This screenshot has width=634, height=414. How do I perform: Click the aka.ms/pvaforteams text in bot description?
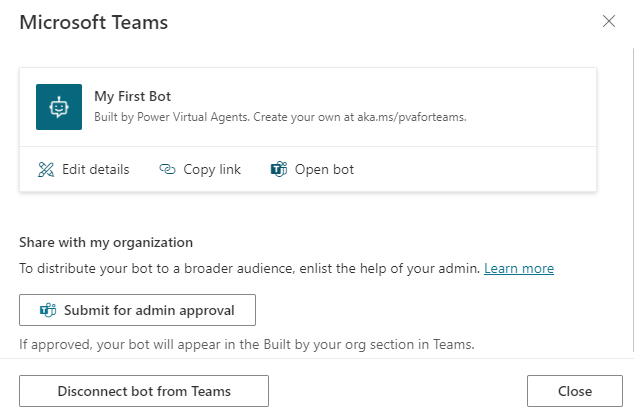[411, 117]
